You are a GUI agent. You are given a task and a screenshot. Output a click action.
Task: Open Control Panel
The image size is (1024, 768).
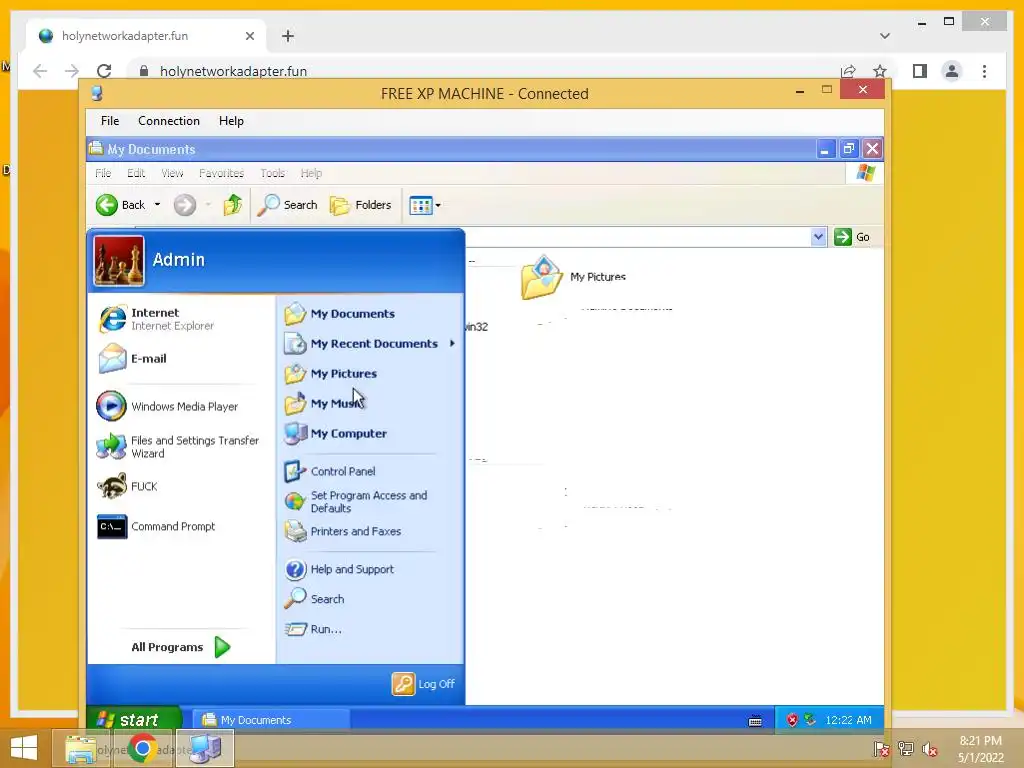[x=330, y=471]
